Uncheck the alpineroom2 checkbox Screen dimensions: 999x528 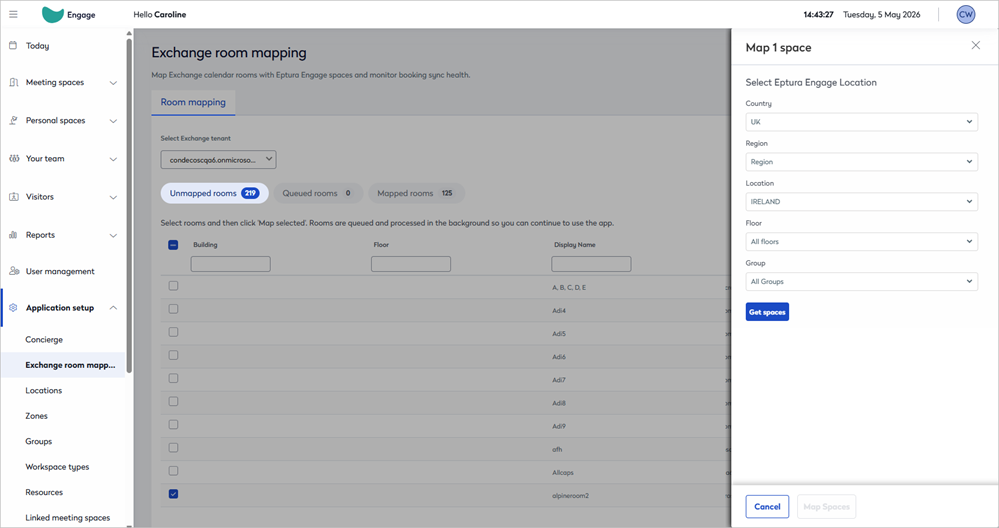coord(173,494)
